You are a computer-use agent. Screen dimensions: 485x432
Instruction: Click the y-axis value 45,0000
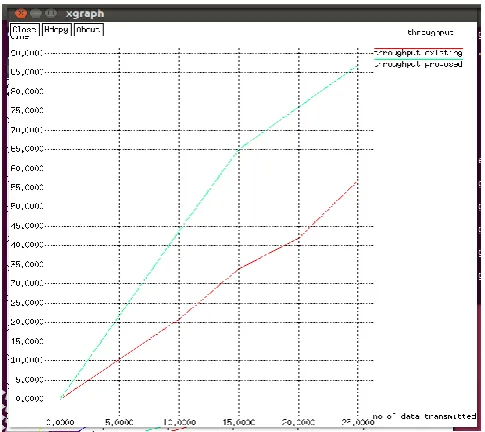[27, 226]
